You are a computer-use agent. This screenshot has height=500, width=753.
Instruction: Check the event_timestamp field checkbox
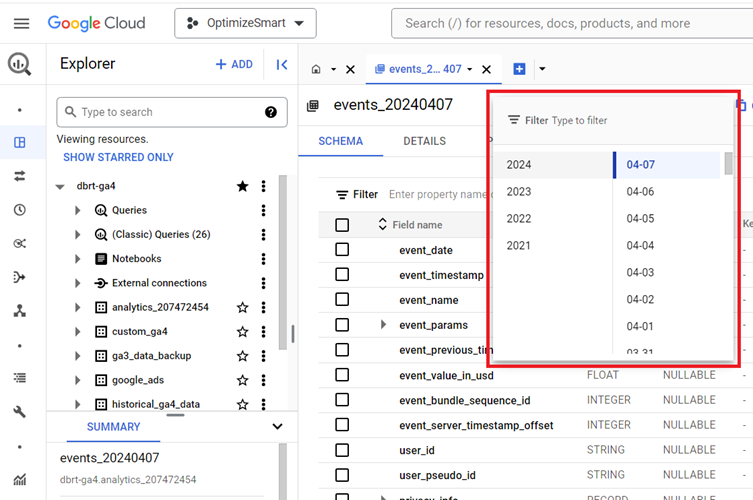tap(342, 275)
